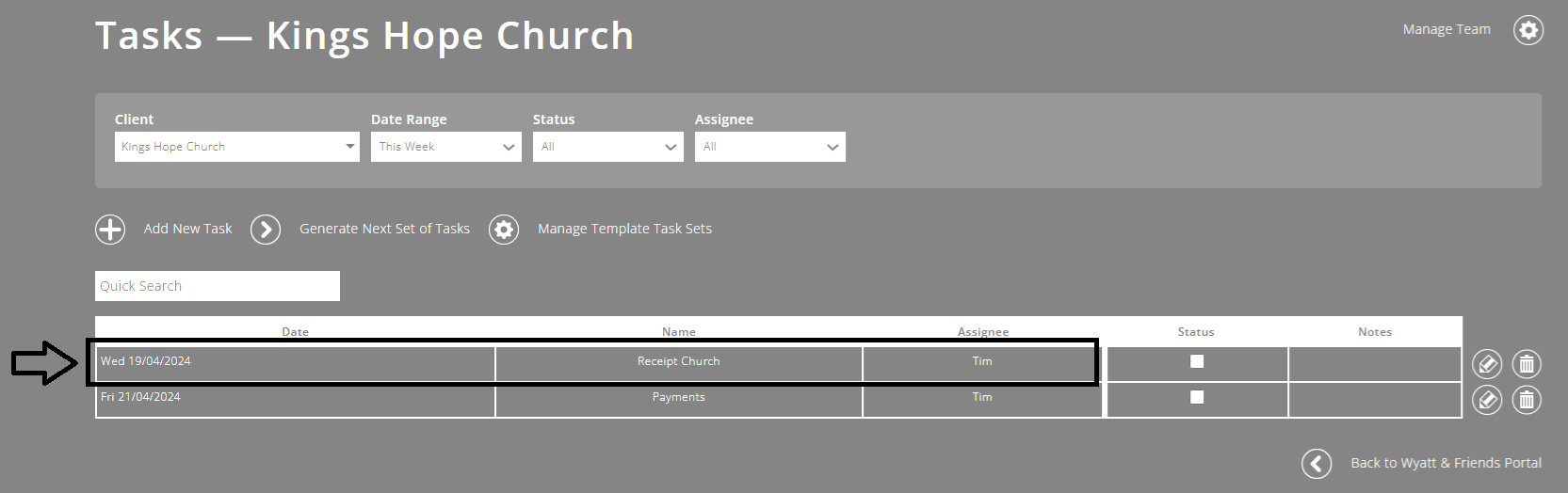Open the Client dropdown
Image resolution: width=1568 pixels, height=493 pixels.
click(237, 147)
